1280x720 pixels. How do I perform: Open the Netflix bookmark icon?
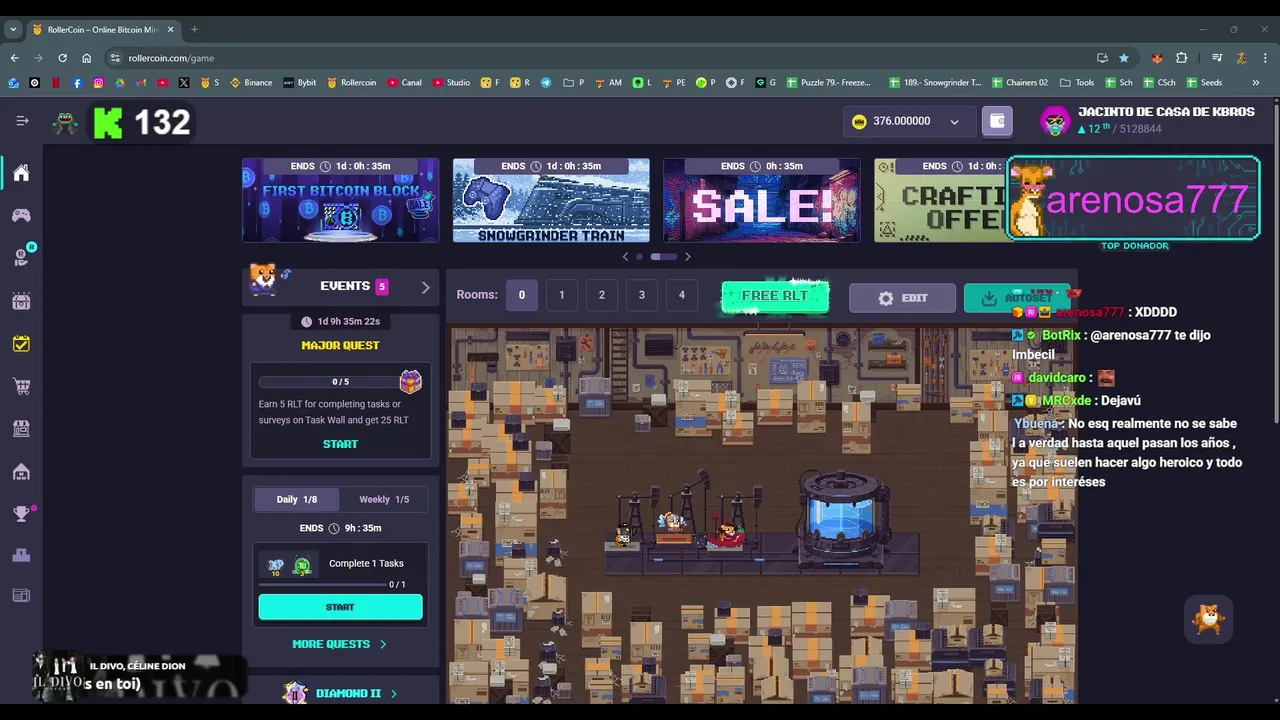tap(56, 83)
